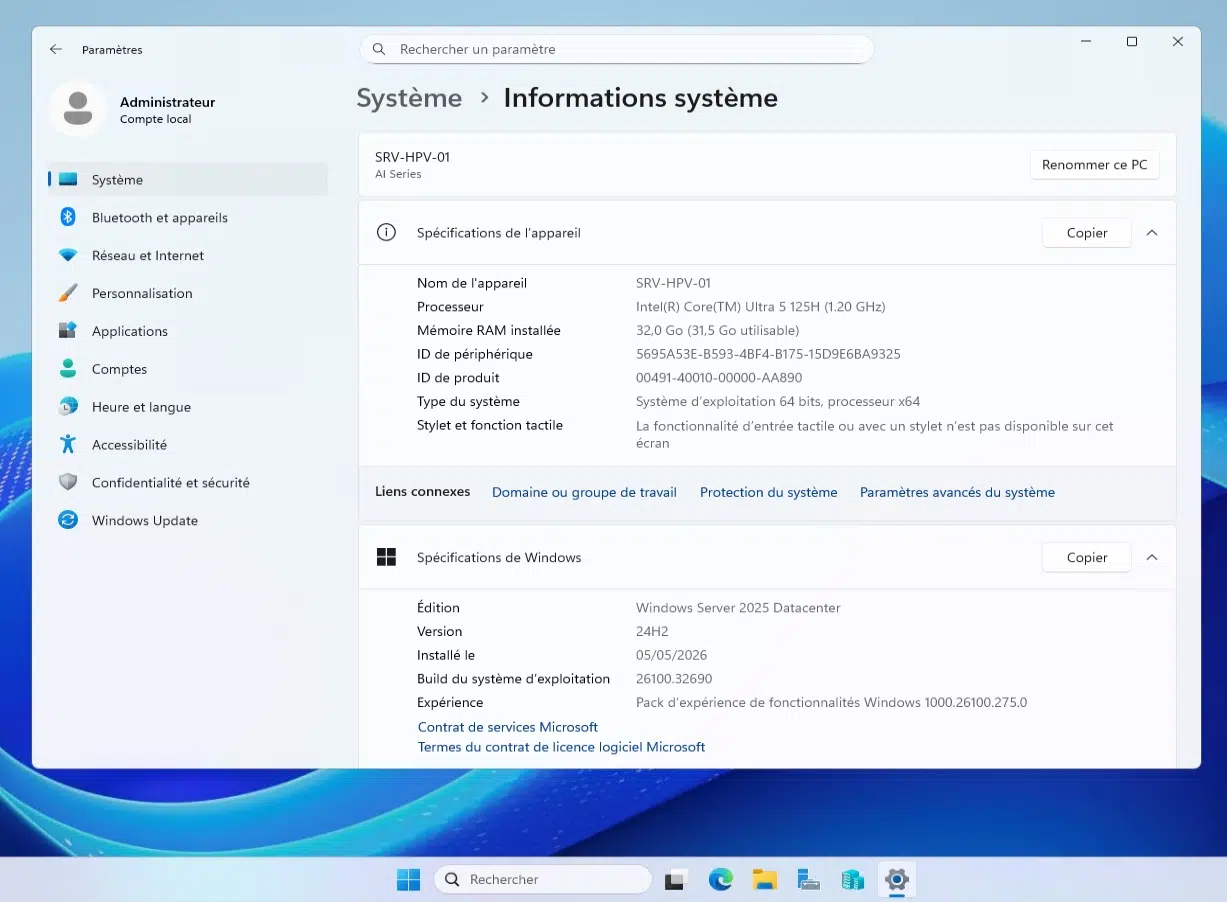Click the search magnifier icon in the settings search box
This screenshot has width=1227, height=902.
pos(379,49)
